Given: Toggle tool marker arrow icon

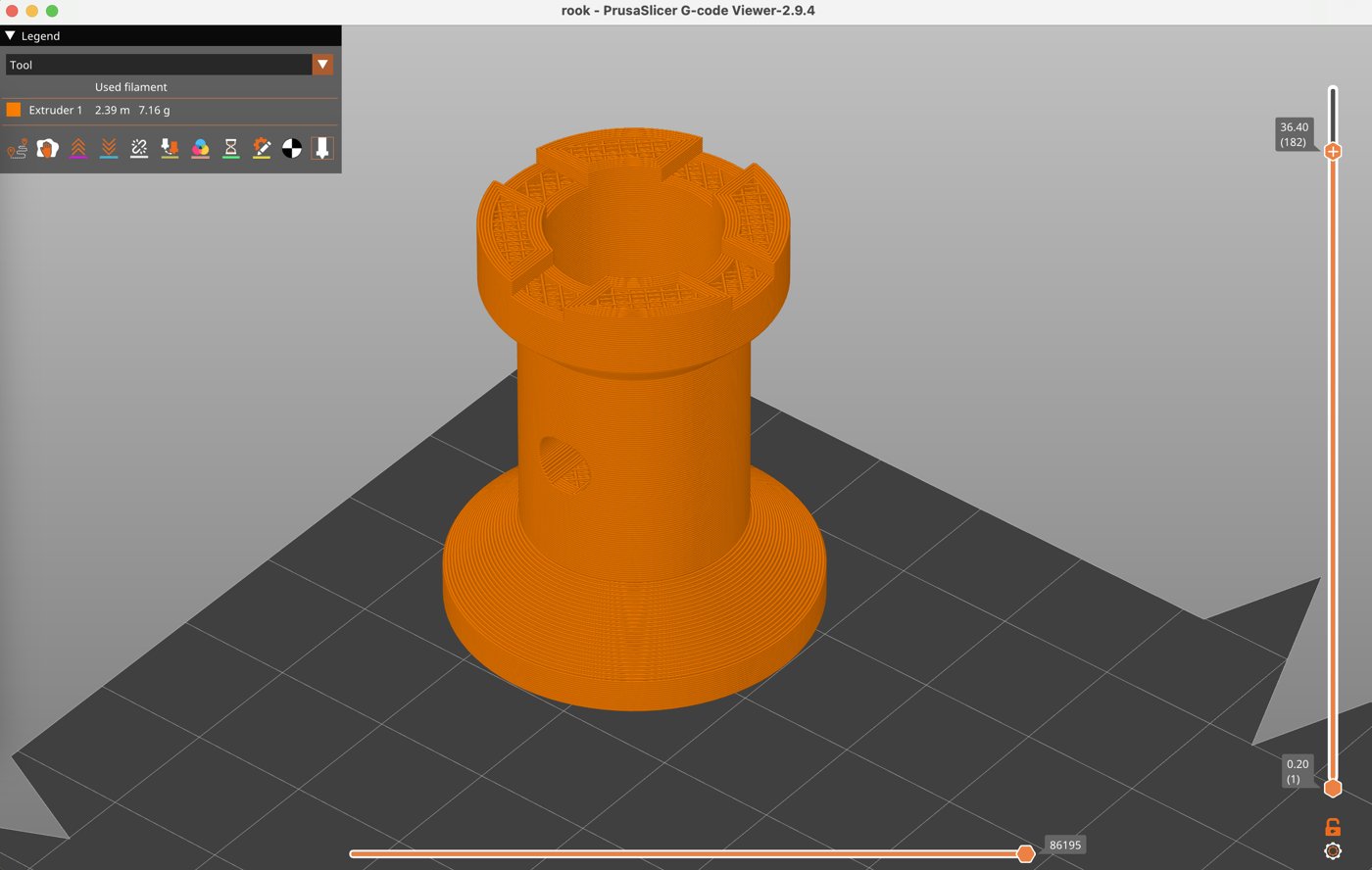Looking at the screenshot, I should click(322, 148).
